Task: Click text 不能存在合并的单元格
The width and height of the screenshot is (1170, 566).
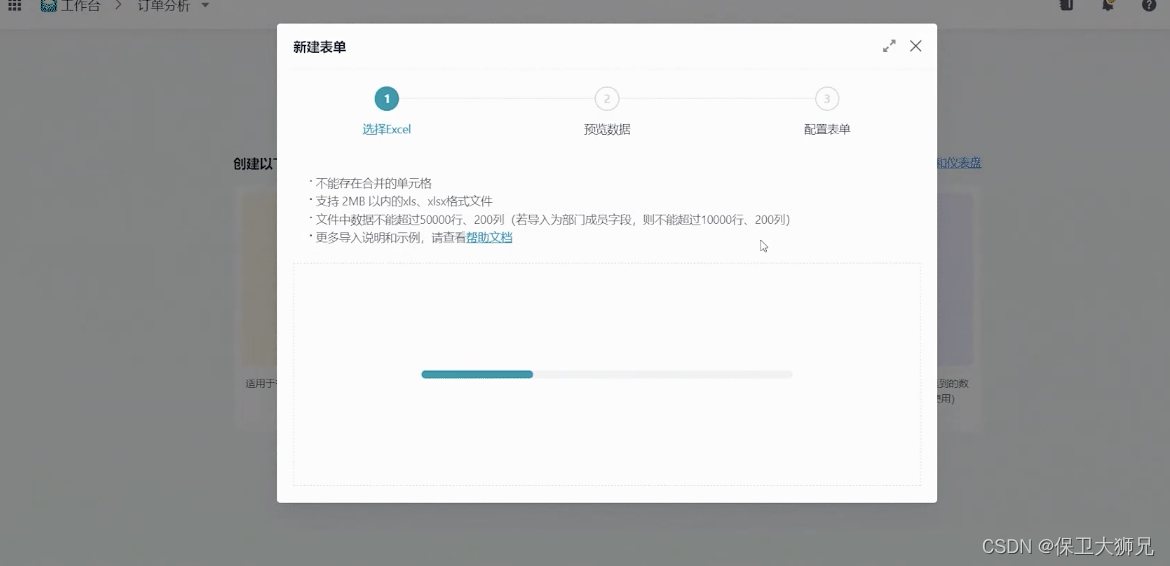Action: [374, 183]
